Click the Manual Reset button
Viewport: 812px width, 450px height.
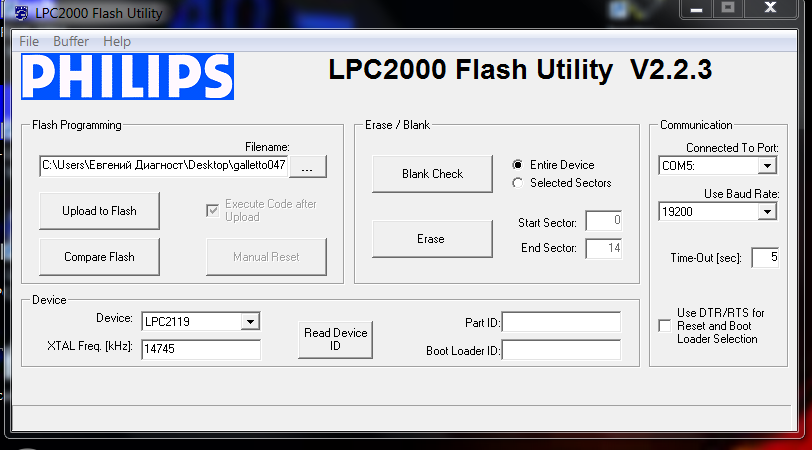[266, 257]
